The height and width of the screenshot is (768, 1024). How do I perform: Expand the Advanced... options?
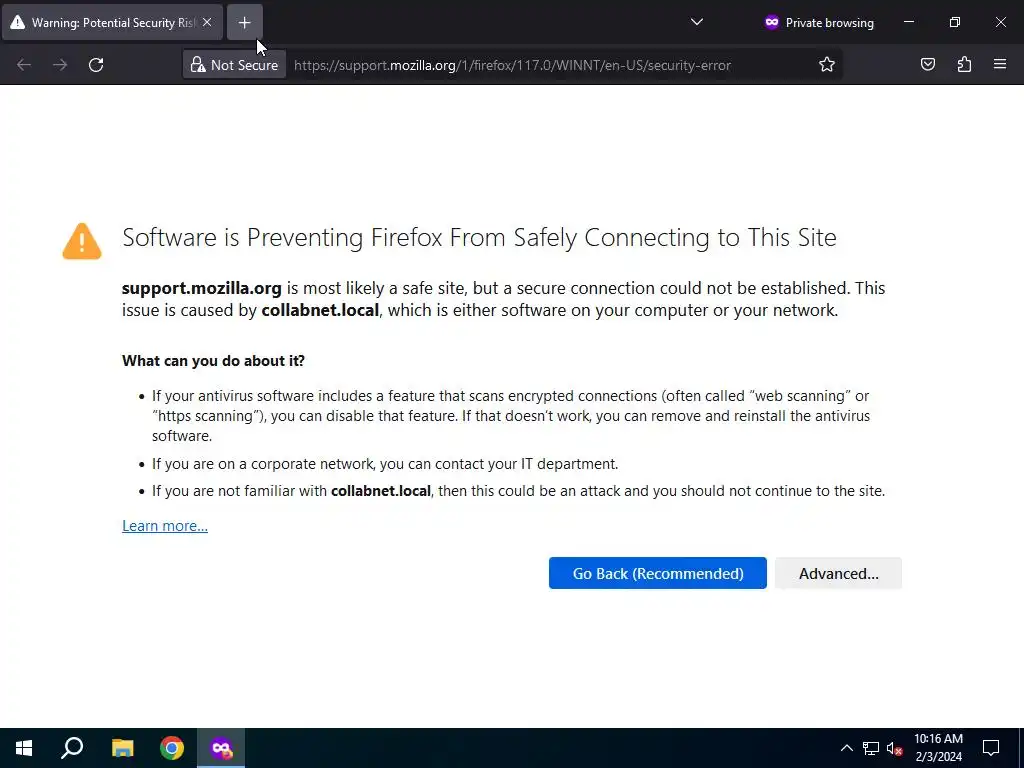pos(838,573)
